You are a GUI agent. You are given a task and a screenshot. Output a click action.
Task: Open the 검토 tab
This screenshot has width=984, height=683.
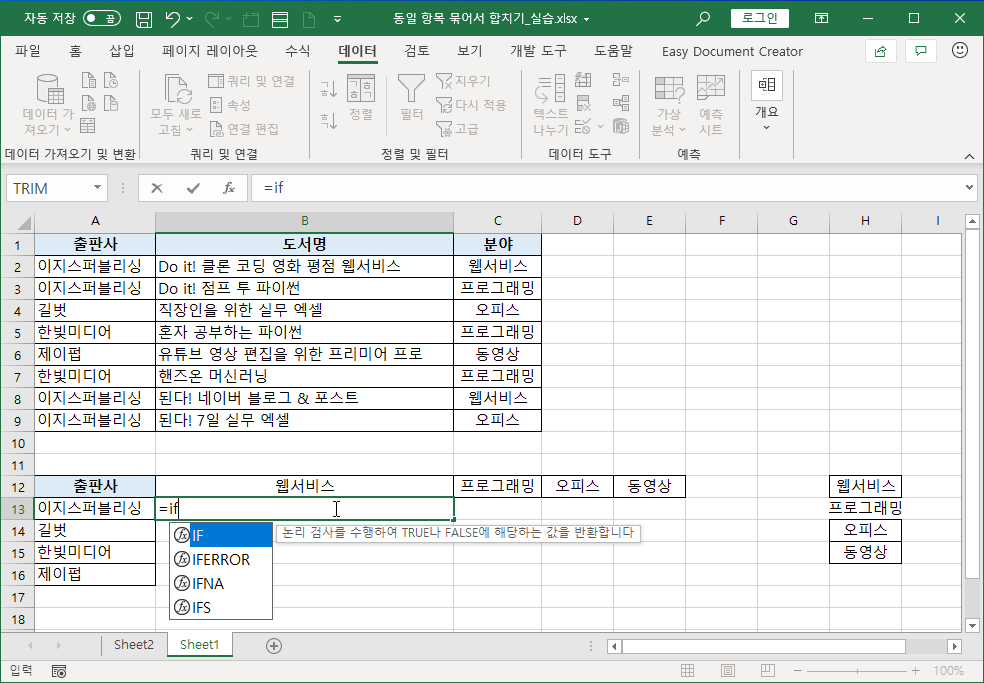click(417, 51)
